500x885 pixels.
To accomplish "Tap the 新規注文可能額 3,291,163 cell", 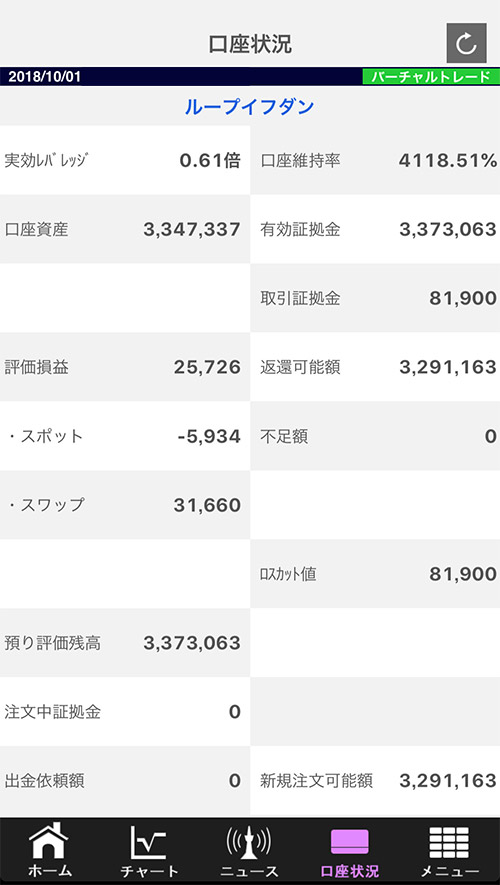I will click(x=375, y=781).
